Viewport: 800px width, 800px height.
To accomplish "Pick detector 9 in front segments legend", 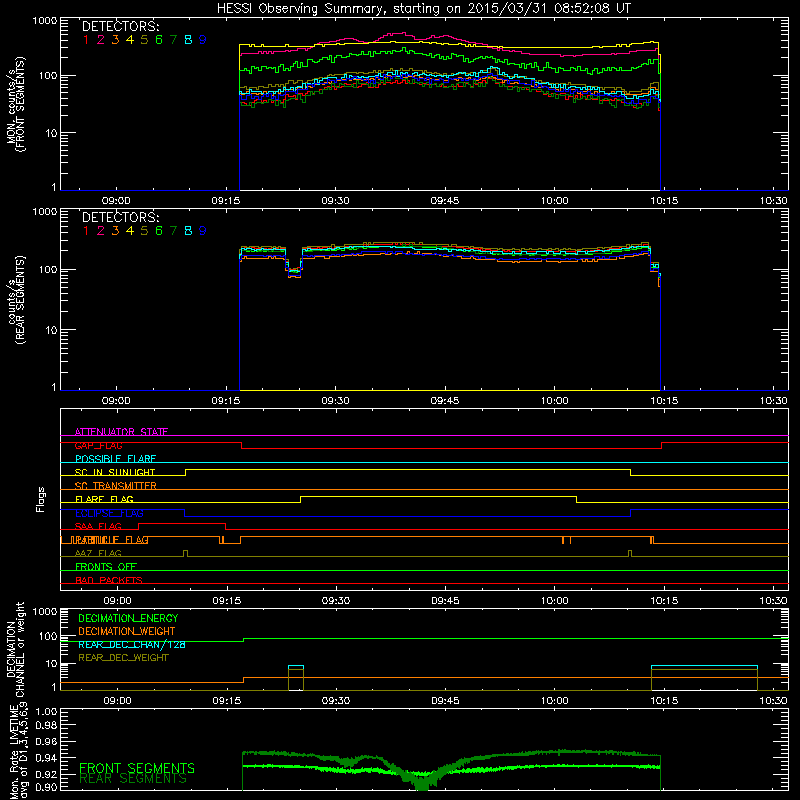I will tap(203, 40).
